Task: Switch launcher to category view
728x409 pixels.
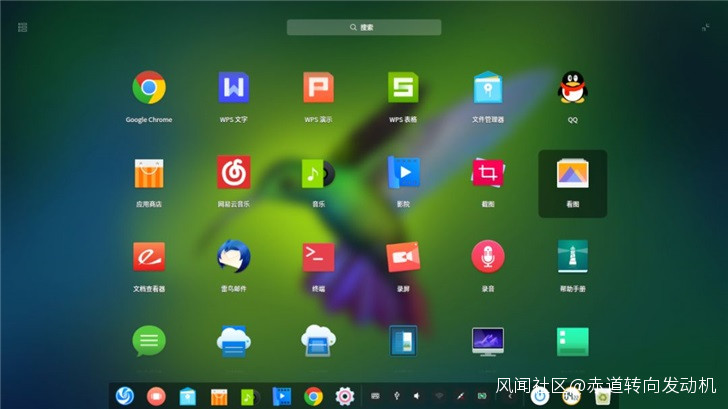Action: click(x=22, y=27)
